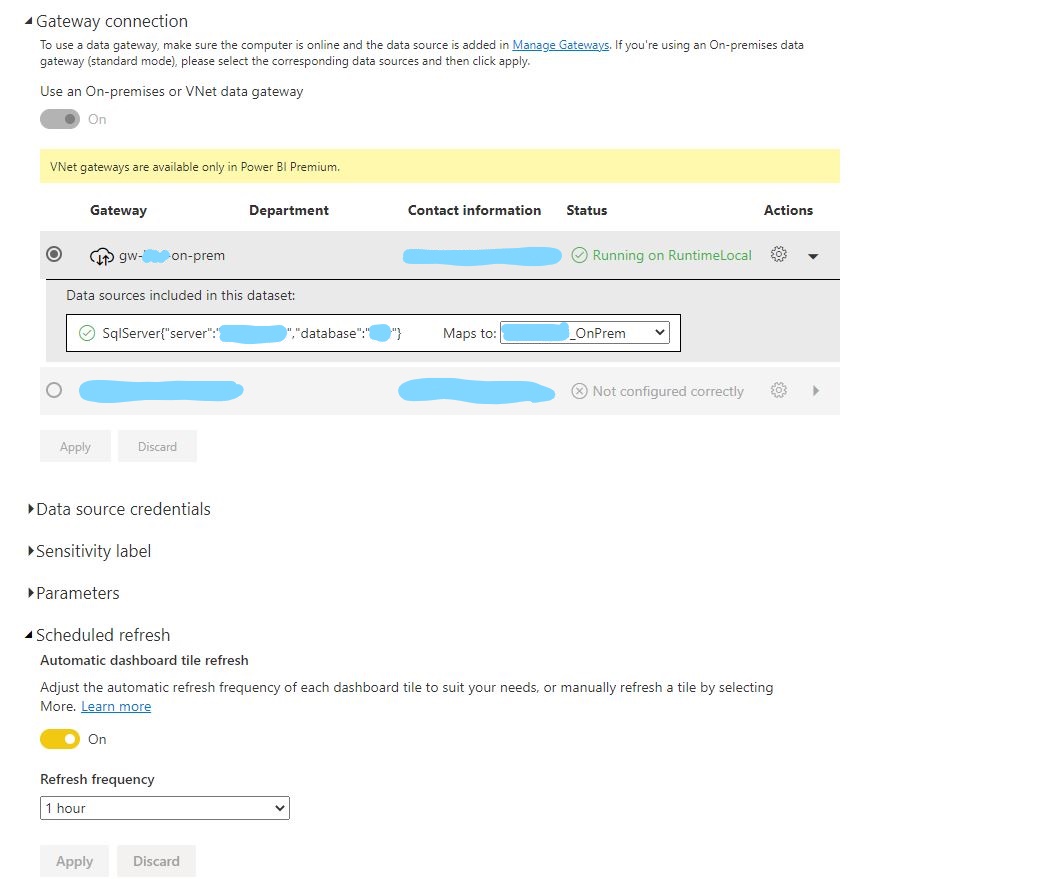Select the gw on-prem gateway radio button

pyautogui.click(x=54, y=255)
